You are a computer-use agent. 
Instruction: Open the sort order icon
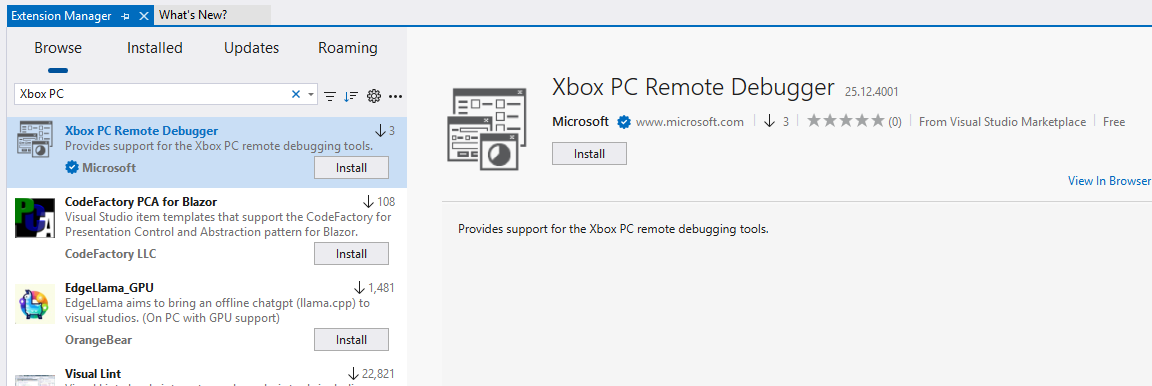pos(351,96)
